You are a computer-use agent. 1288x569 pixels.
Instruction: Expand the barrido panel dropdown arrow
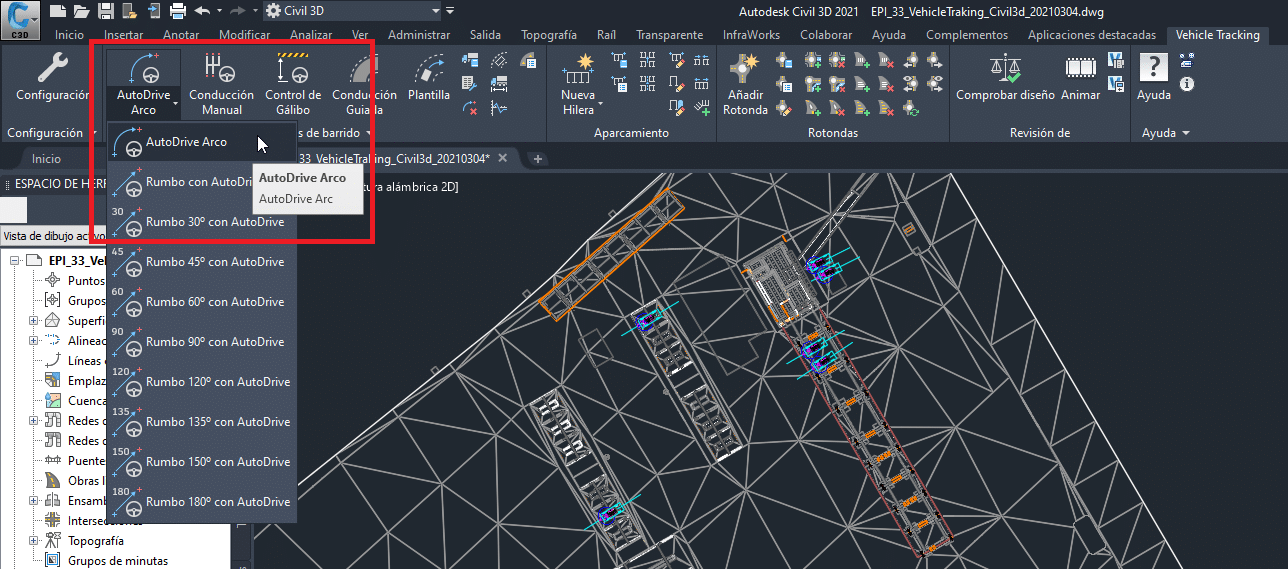(x=369, y=132)
